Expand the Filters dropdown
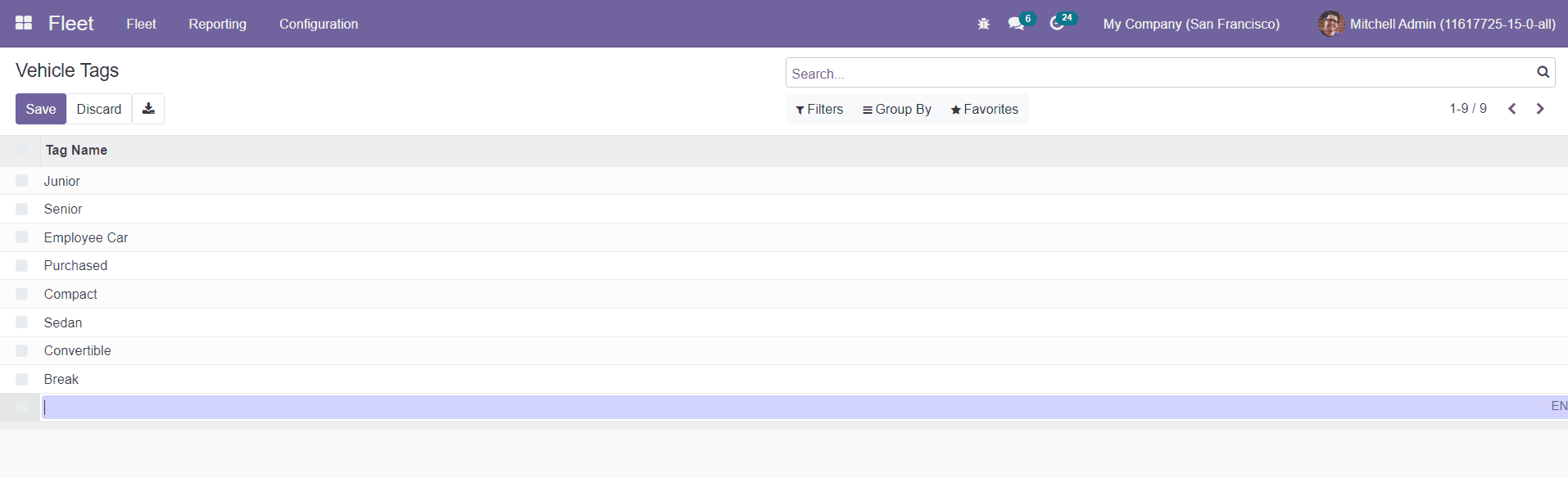The height and width of the screenshot is (478, 1568). coord(819,110)
